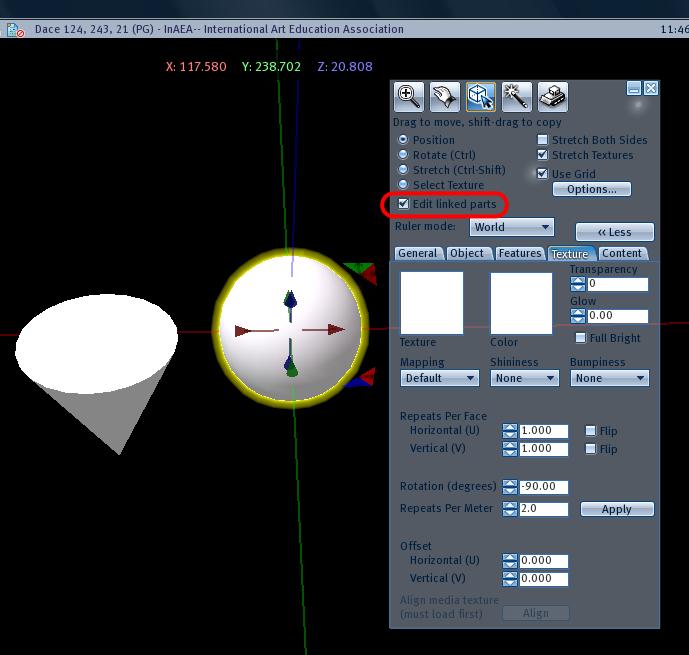Viewport: 689px width, 655px height.
Task: Select the Focus (magnifier) tool
Action: point(407,96)
